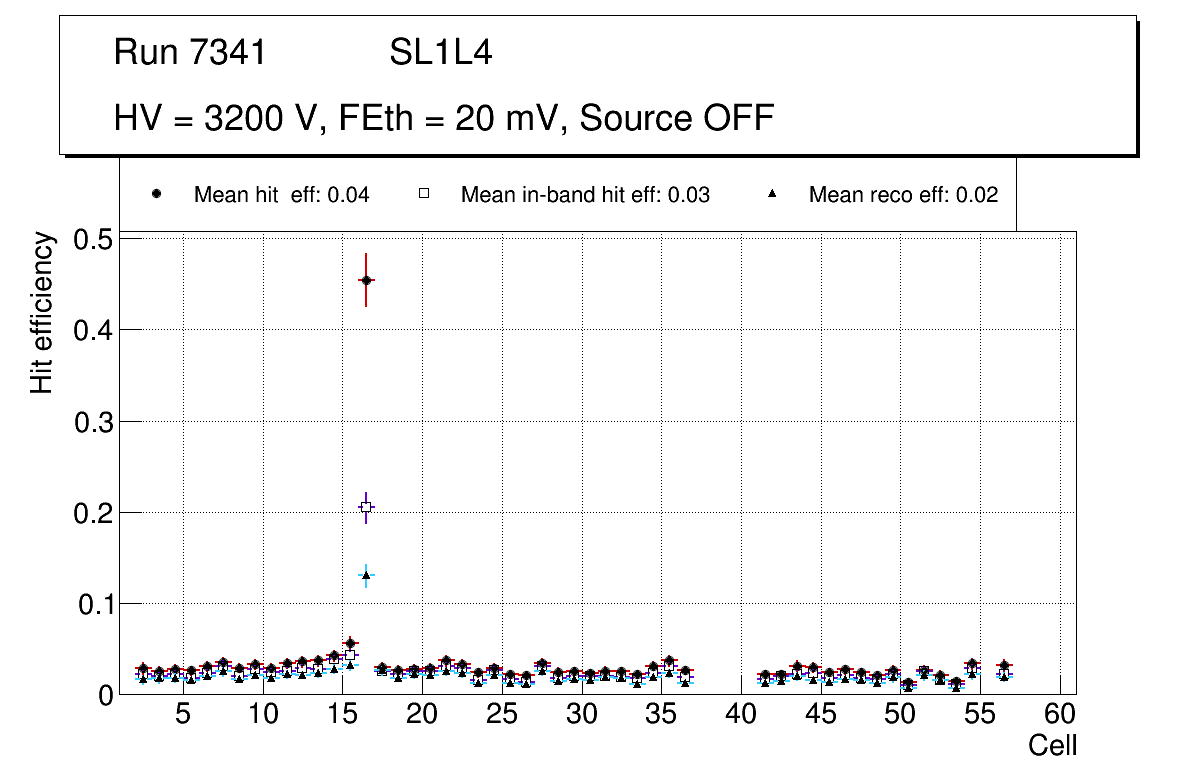Click the 'Mean reco eff: 0.02' legend label
The height and width of the screenshot is (772, 1196).
903,195
